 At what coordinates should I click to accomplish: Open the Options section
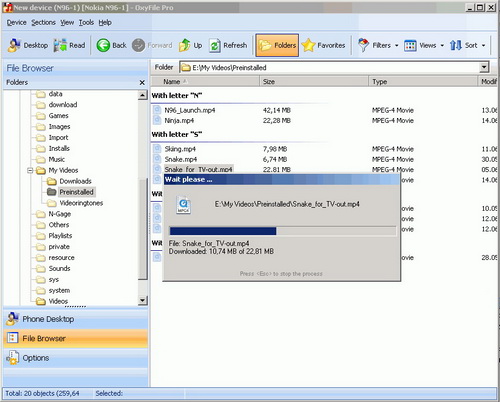coord(76,358)
